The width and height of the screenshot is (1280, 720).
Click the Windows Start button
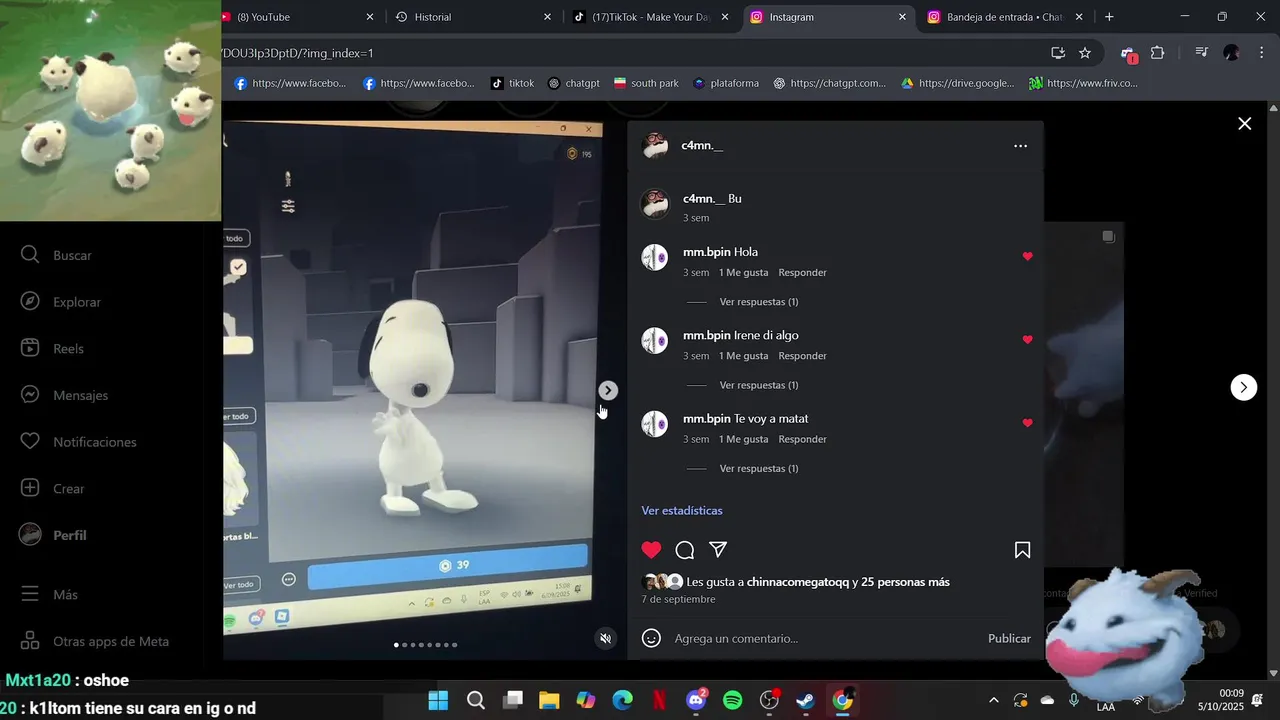438,701
